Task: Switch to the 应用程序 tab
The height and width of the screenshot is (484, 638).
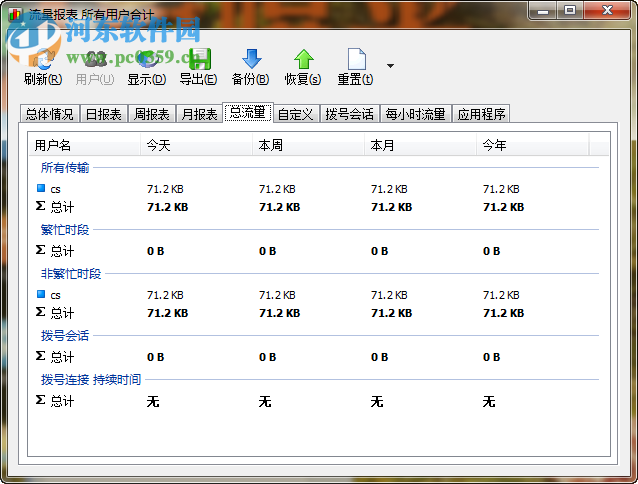Action: 481,114
